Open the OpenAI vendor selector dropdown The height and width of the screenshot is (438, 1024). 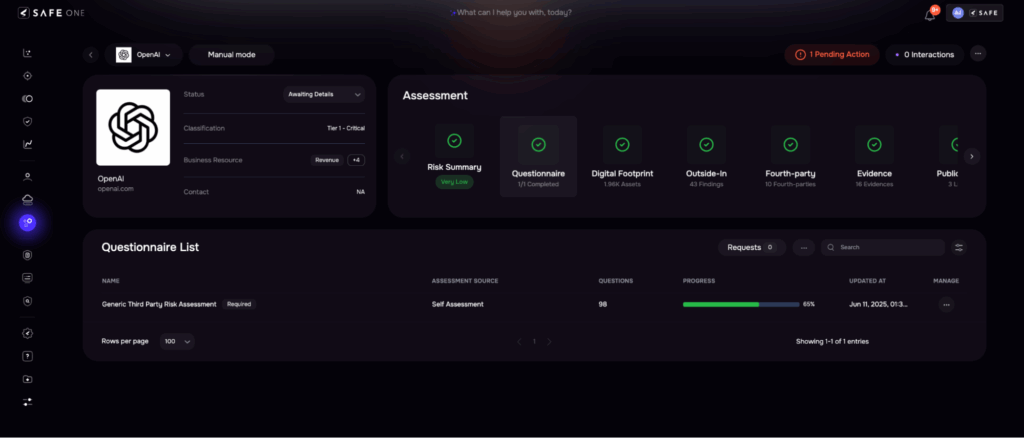point(143,55)
